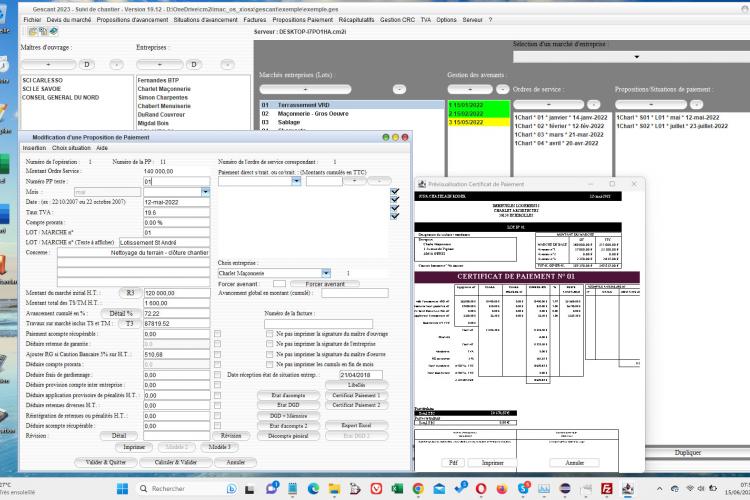This screenshot has width=750, height=500.
Task: Toggle checkbox beside Déduire frais de gardiennage field
Action: [218, 375]
